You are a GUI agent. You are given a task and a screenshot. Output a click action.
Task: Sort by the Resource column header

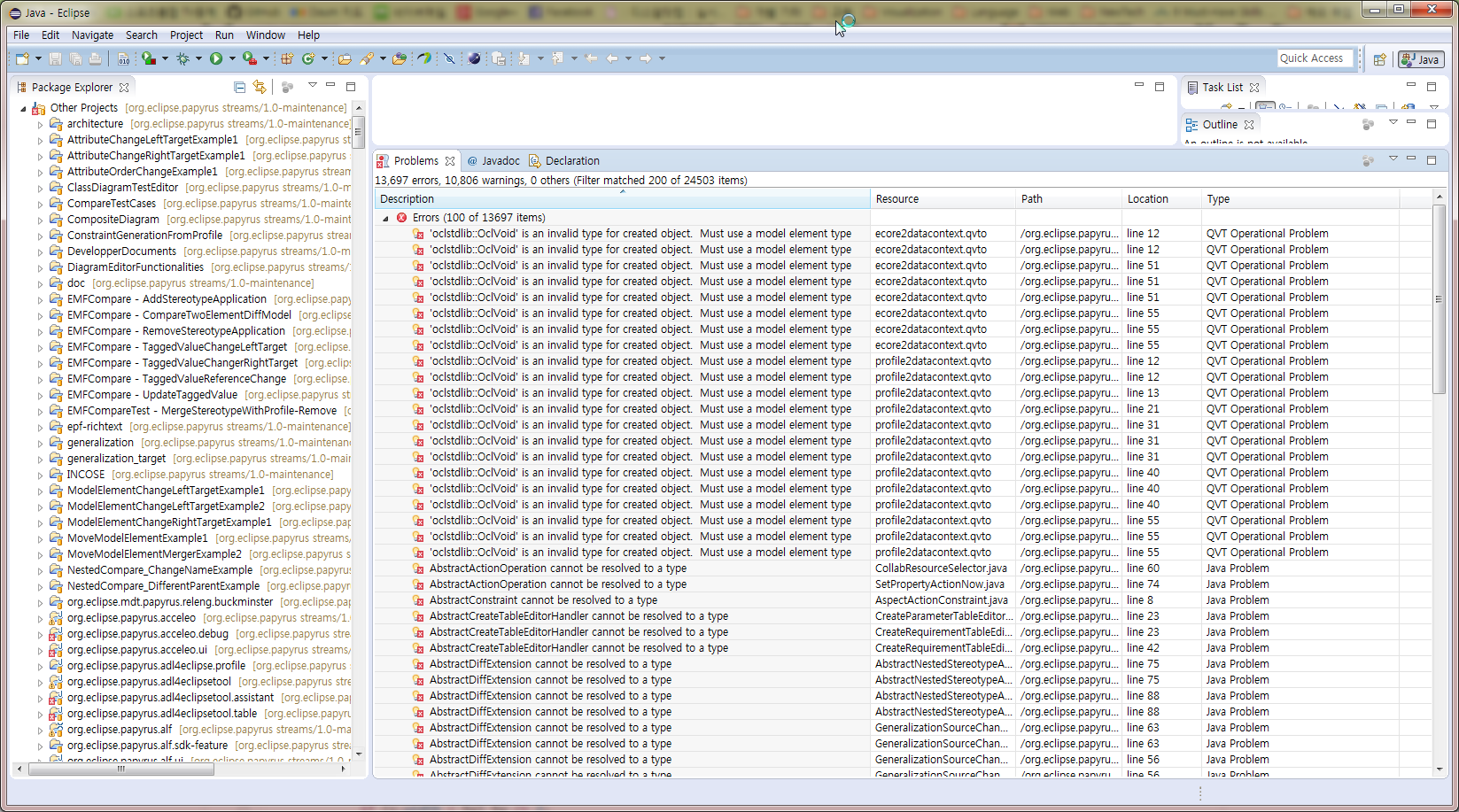coord(943,199)
